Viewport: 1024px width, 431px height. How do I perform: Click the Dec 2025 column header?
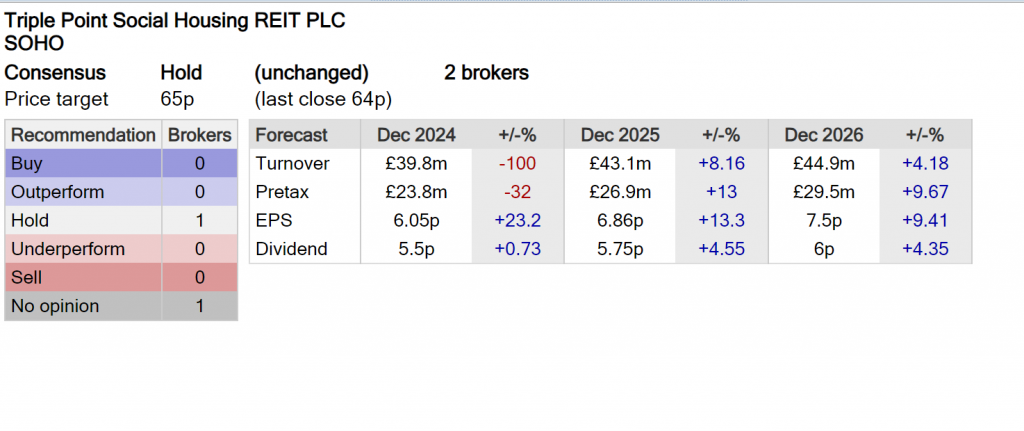tap(620, 135)
